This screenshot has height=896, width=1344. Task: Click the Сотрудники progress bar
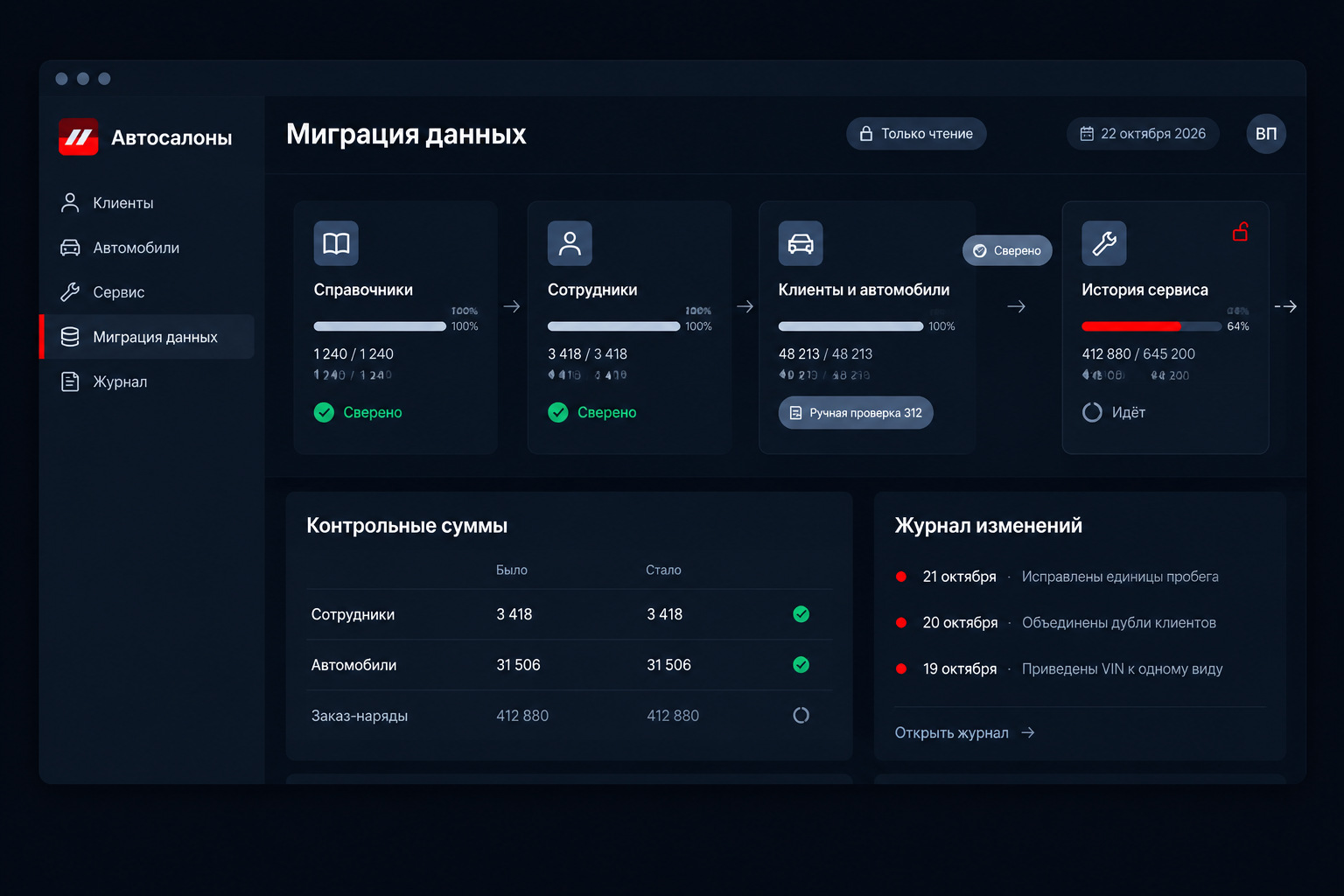coord(613,326)
